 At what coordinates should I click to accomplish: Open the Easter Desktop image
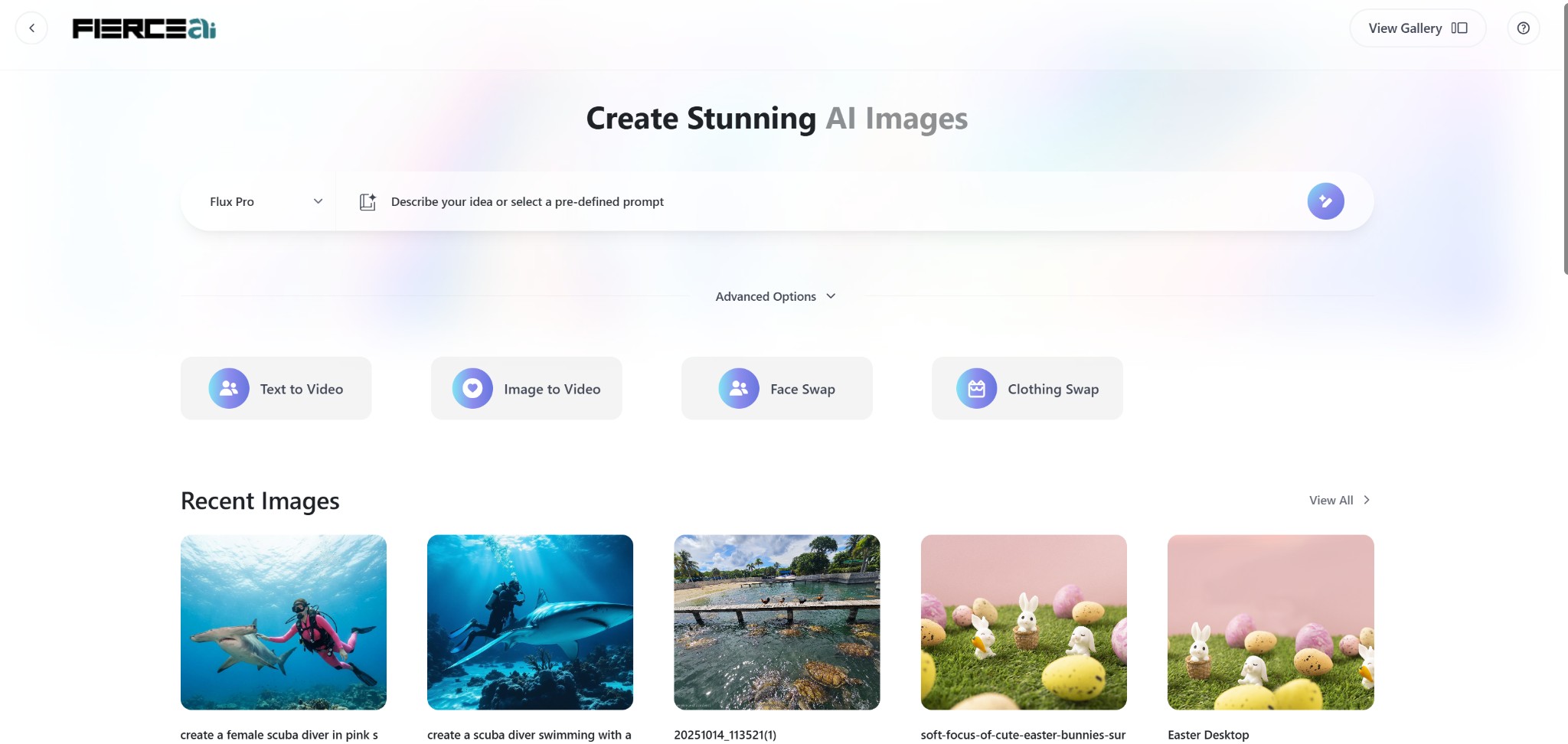(x=1270, y=622)
